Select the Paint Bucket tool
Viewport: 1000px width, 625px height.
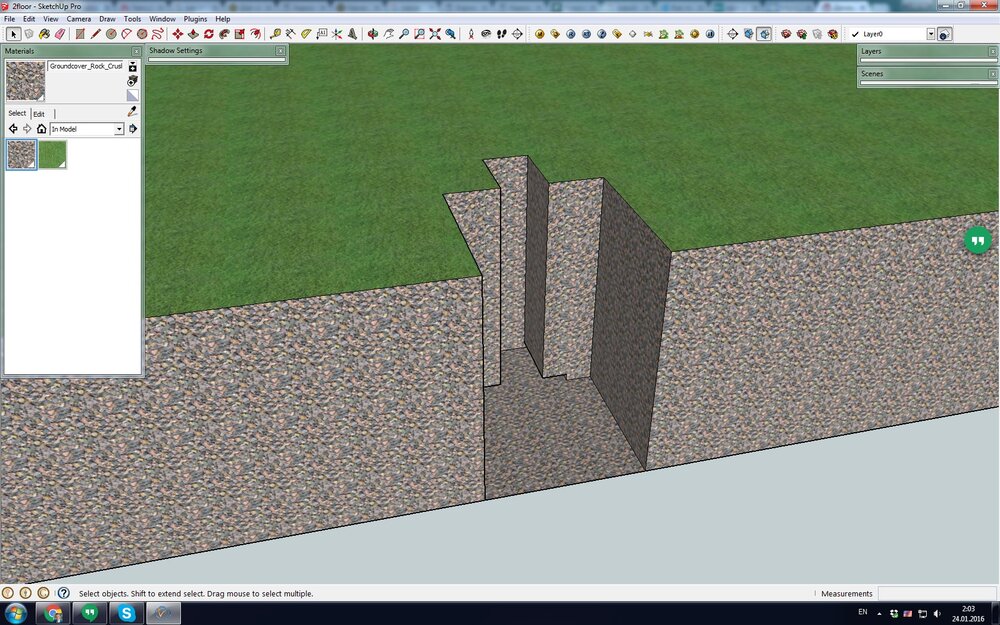point(44,34)
